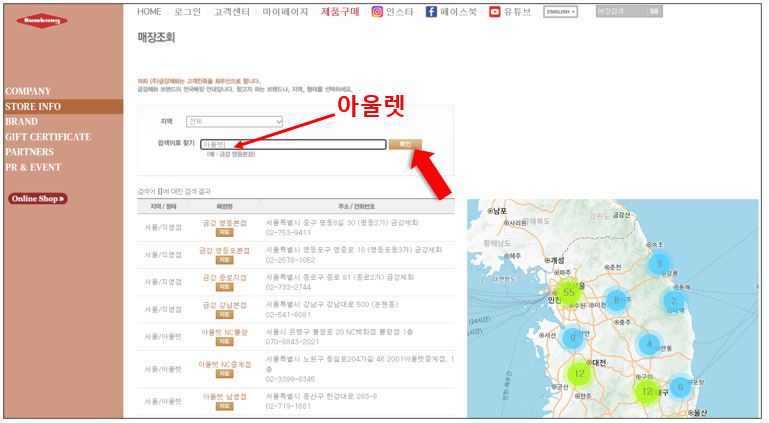Image resolution: width=769 pixels, height=423 pixels.
Task: Click phone number 02-2678-1052
Action: [x=290, y=260]
